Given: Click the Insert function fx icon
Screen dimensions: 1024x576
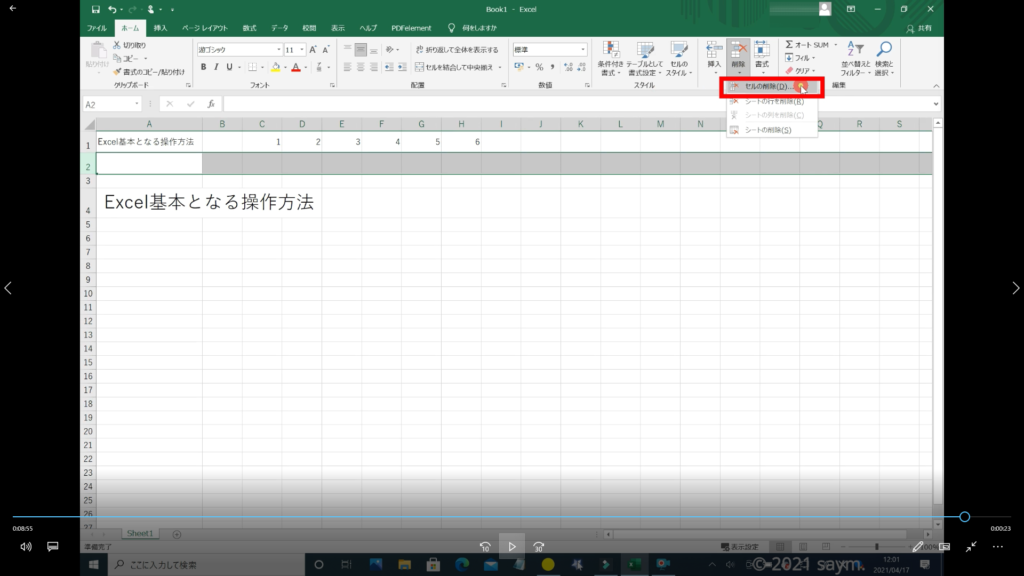Looking at the screenshot, I should coord(211,104).
